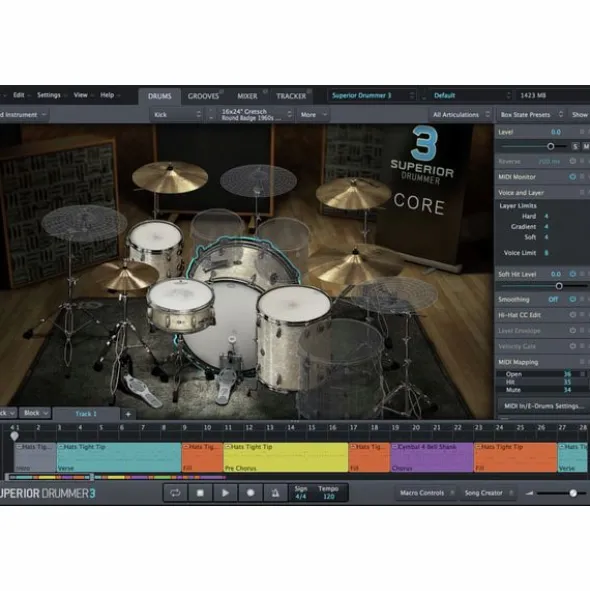Viewport: 590px width, 591px height.
Task: Select the Hit MIDI mapping row
Action: [542, 382]
